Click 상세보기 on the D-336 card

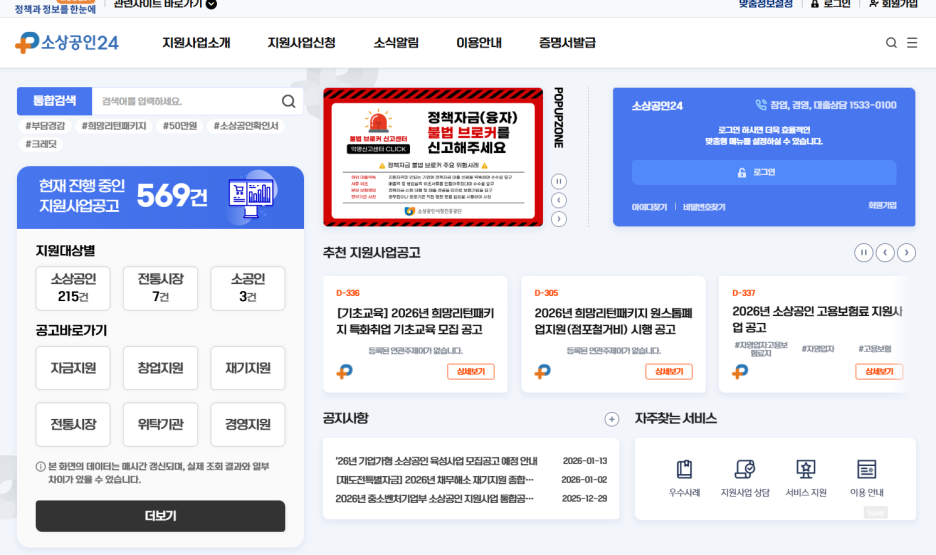pos(471,372)
